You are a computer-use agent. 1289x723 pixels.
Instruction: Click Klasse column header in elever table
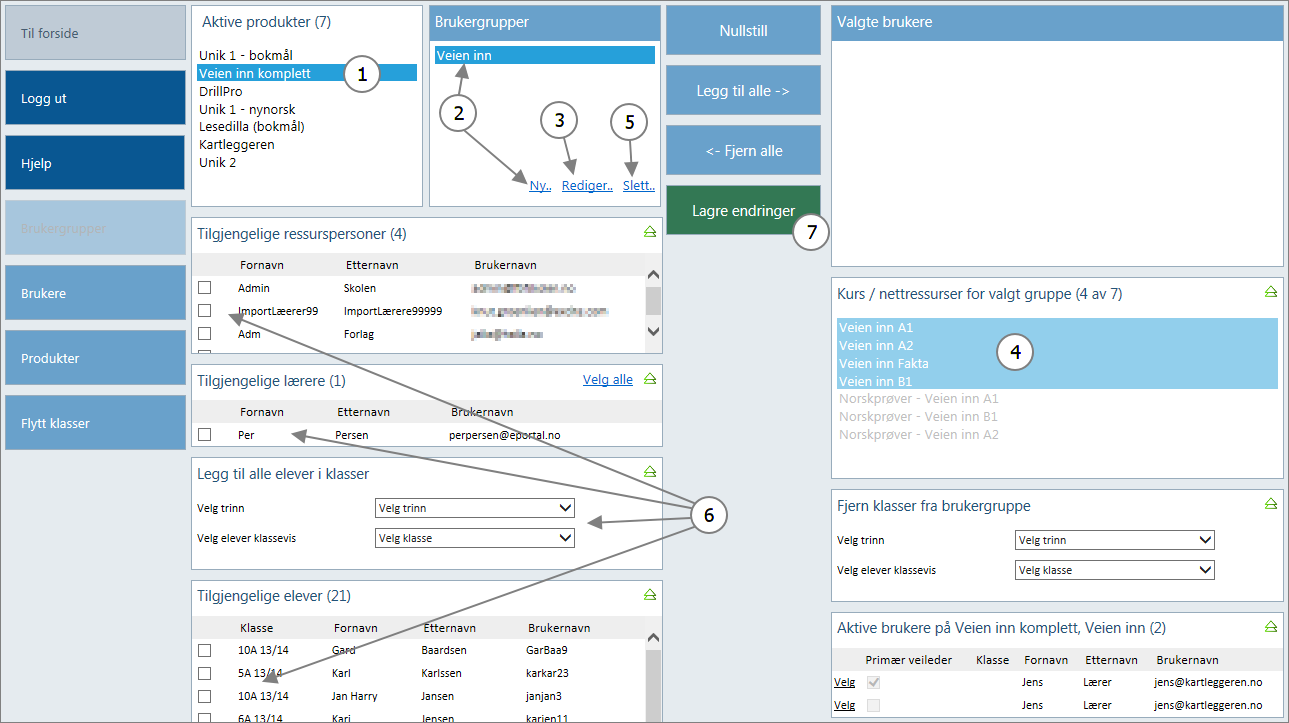[257, 628]
